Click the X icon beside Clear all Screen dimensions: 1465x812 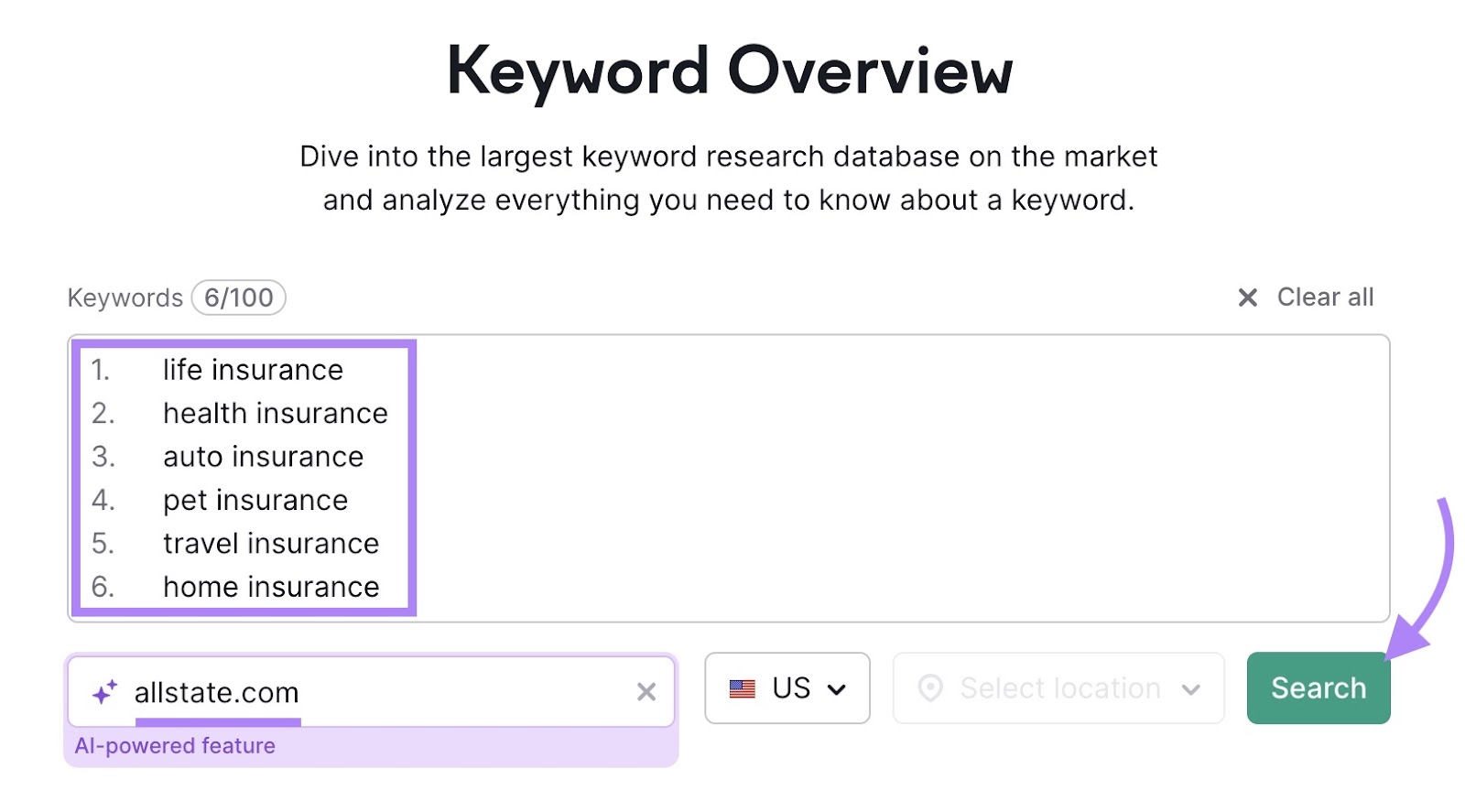[1247, 298]
